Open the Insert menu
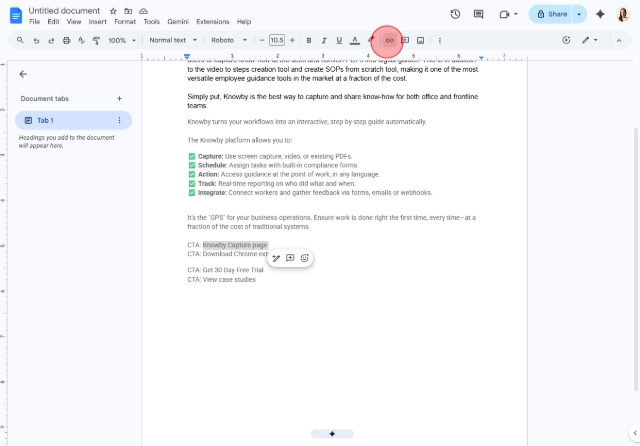The width and height of the screenshot is (640, 446). 98,22
